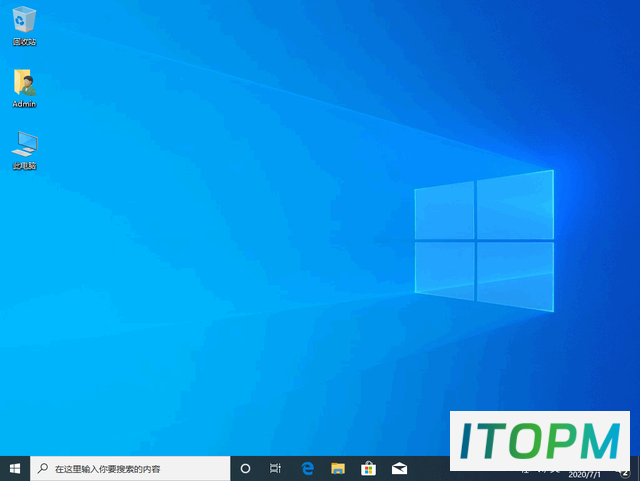
Task: Open the 回收站 Recycle Bin desktop icon
Action: tap(24, 26)
